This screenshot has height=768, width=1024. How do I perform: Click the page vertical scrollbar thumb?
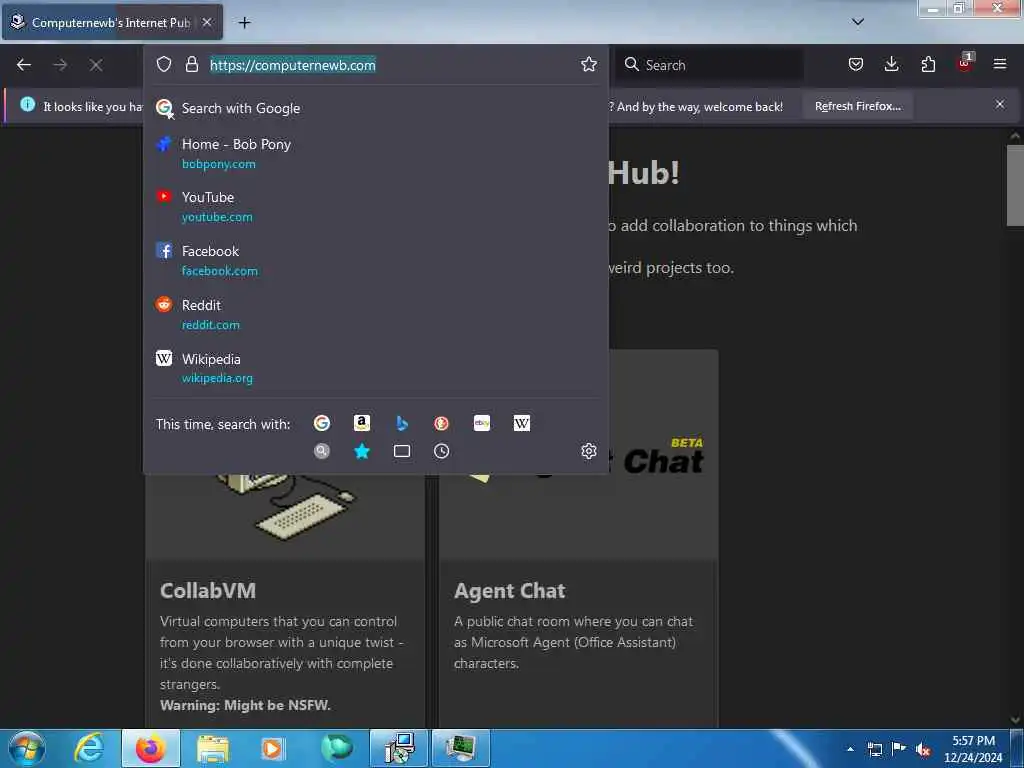tap(1015, 185)
